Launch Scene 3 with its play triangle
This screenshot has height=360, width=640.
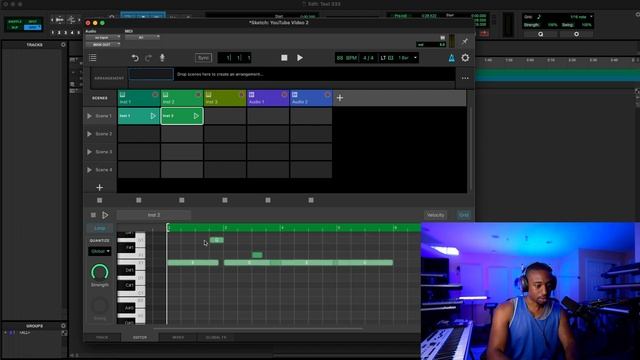(x=89, y=152)
